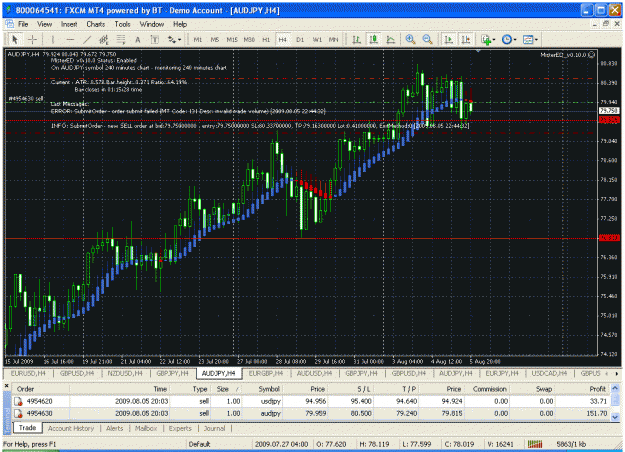Open the Journal terminal tab
Image resolution: width=625 pixels, height=452 pixels.
click(x=214, y=428)
